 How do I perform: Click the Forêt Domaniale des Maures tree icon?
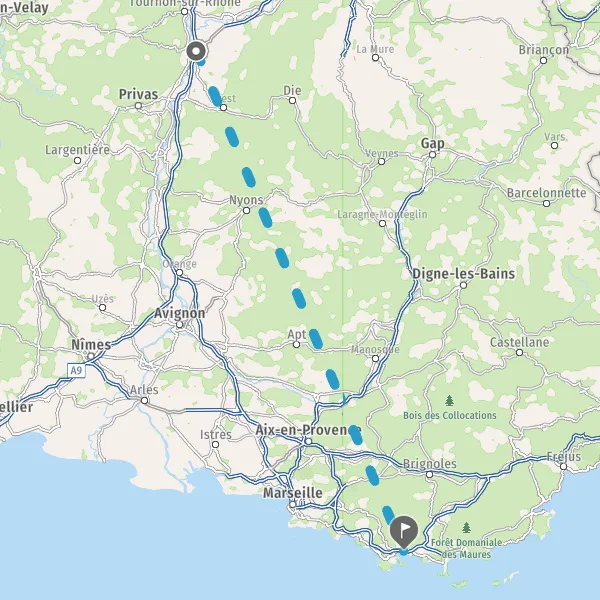point(466,528)
